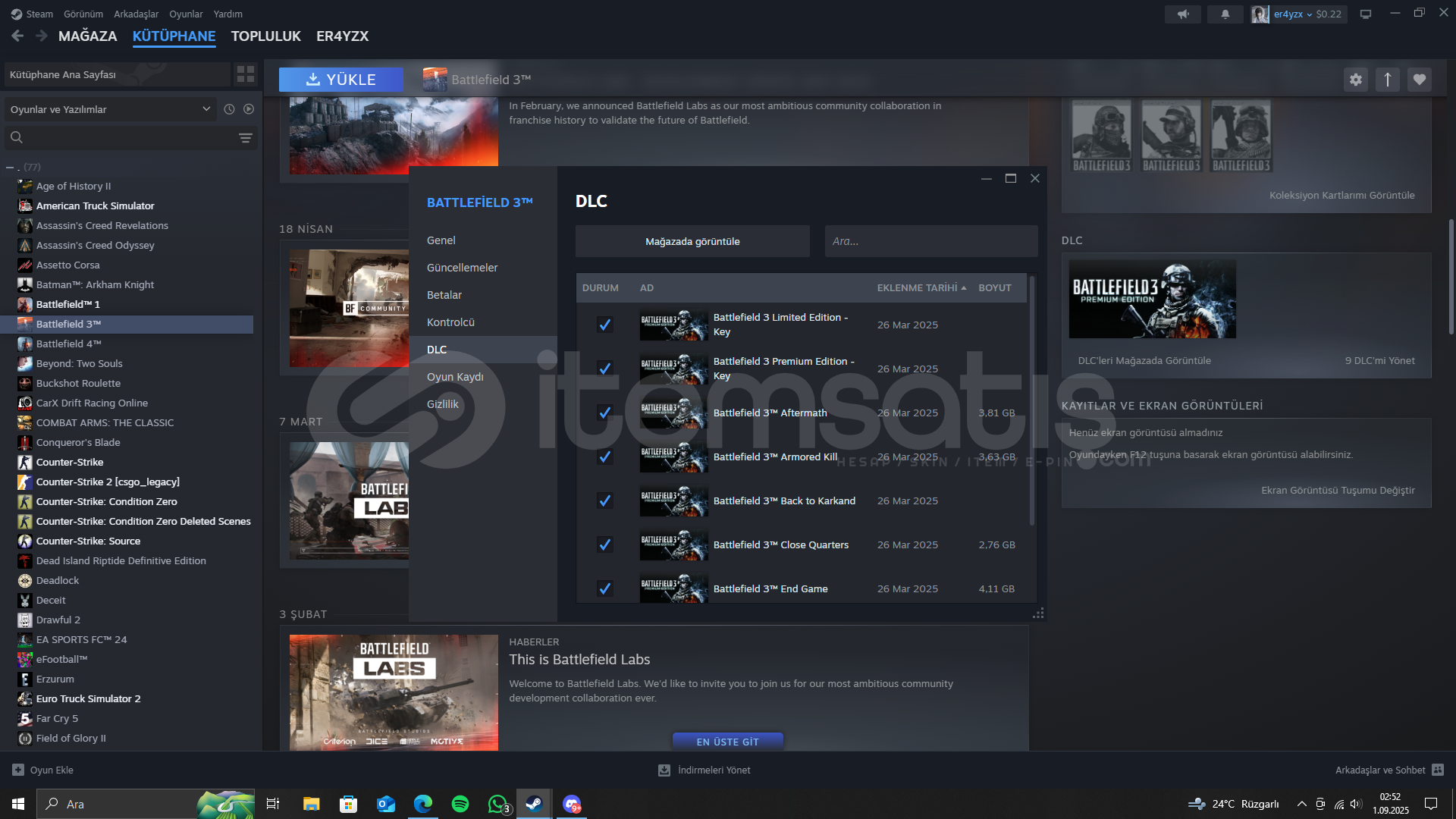Uncheck Battlefield 3 Limited Edition Key checkbox
This screenshot has height=819, width=1456.
tap(604, 325)
